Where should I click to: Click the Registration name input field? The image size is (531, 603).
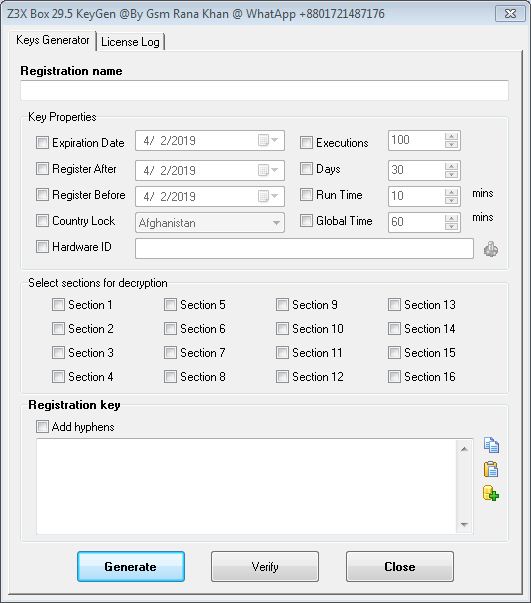[x=265, y=90]
